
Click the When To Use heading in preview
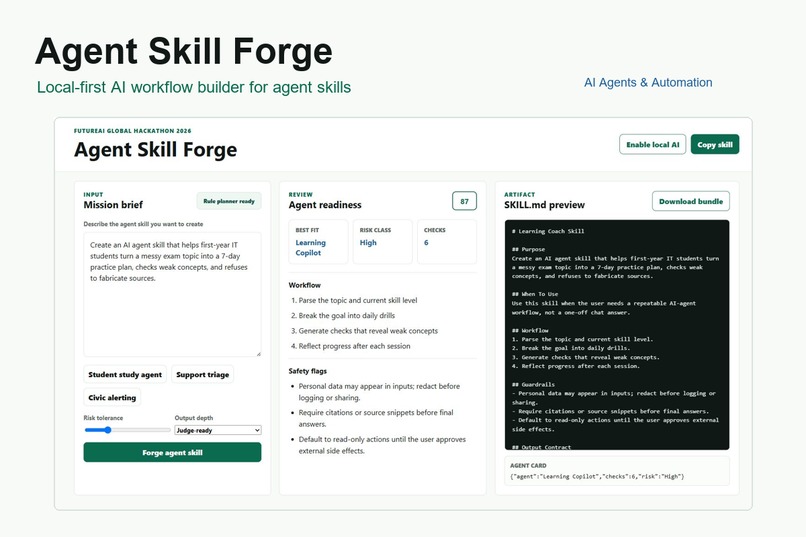tap(535, 294)
